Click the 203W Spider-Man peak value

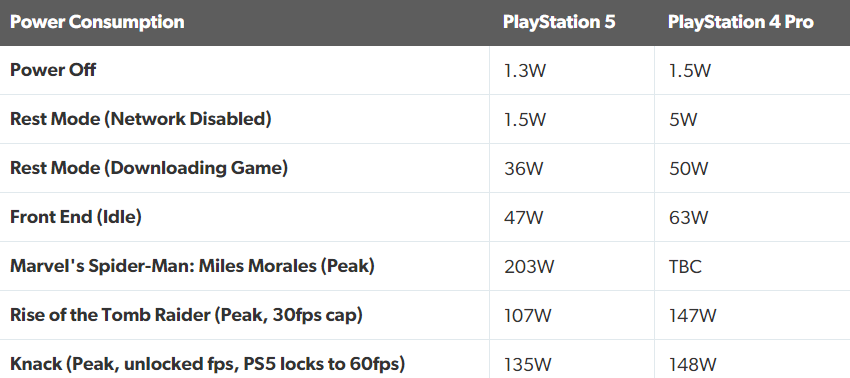coord(529,267)
